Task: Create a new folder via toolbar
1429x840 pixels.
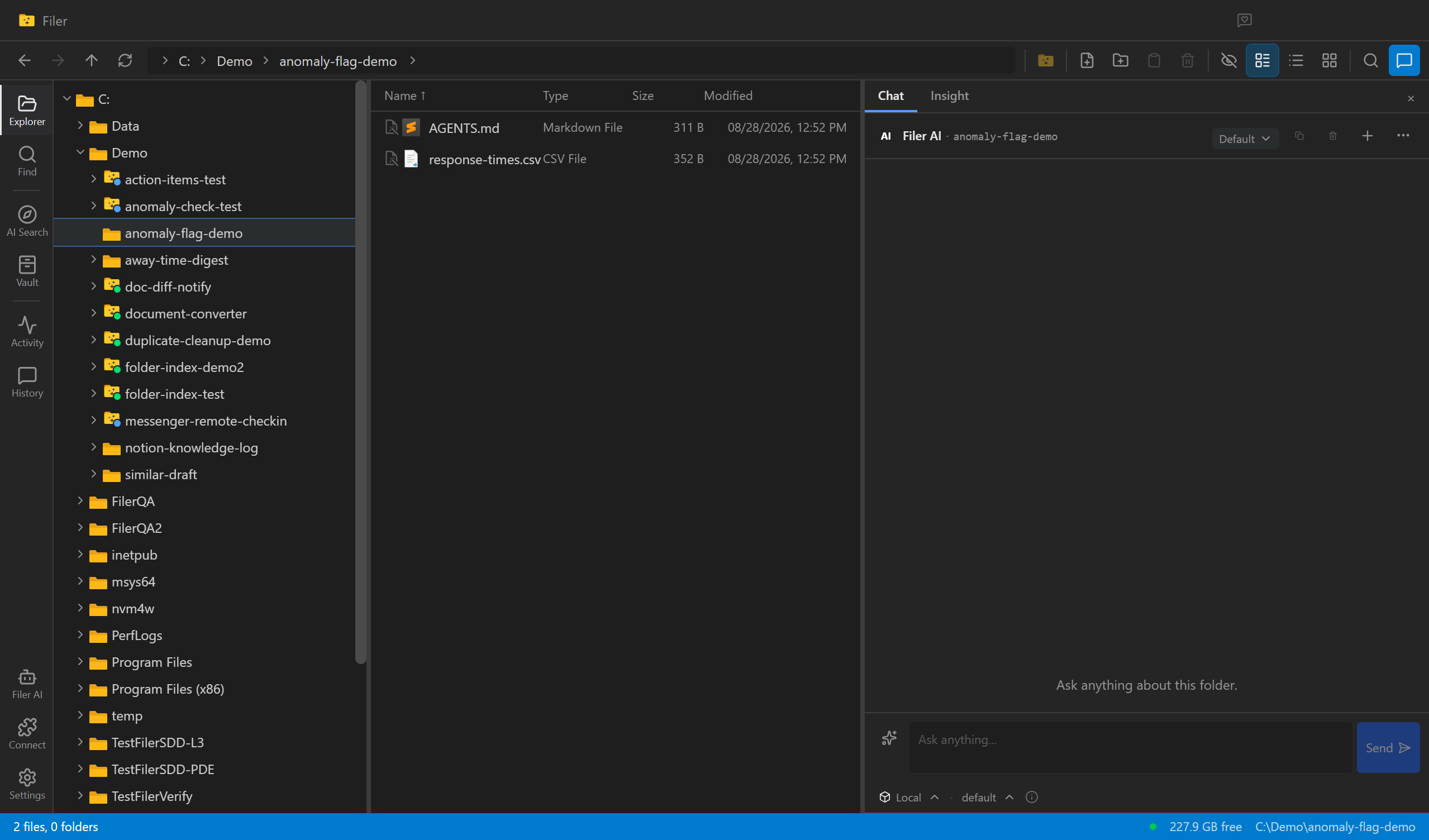Action: [x=1121, y=61]
